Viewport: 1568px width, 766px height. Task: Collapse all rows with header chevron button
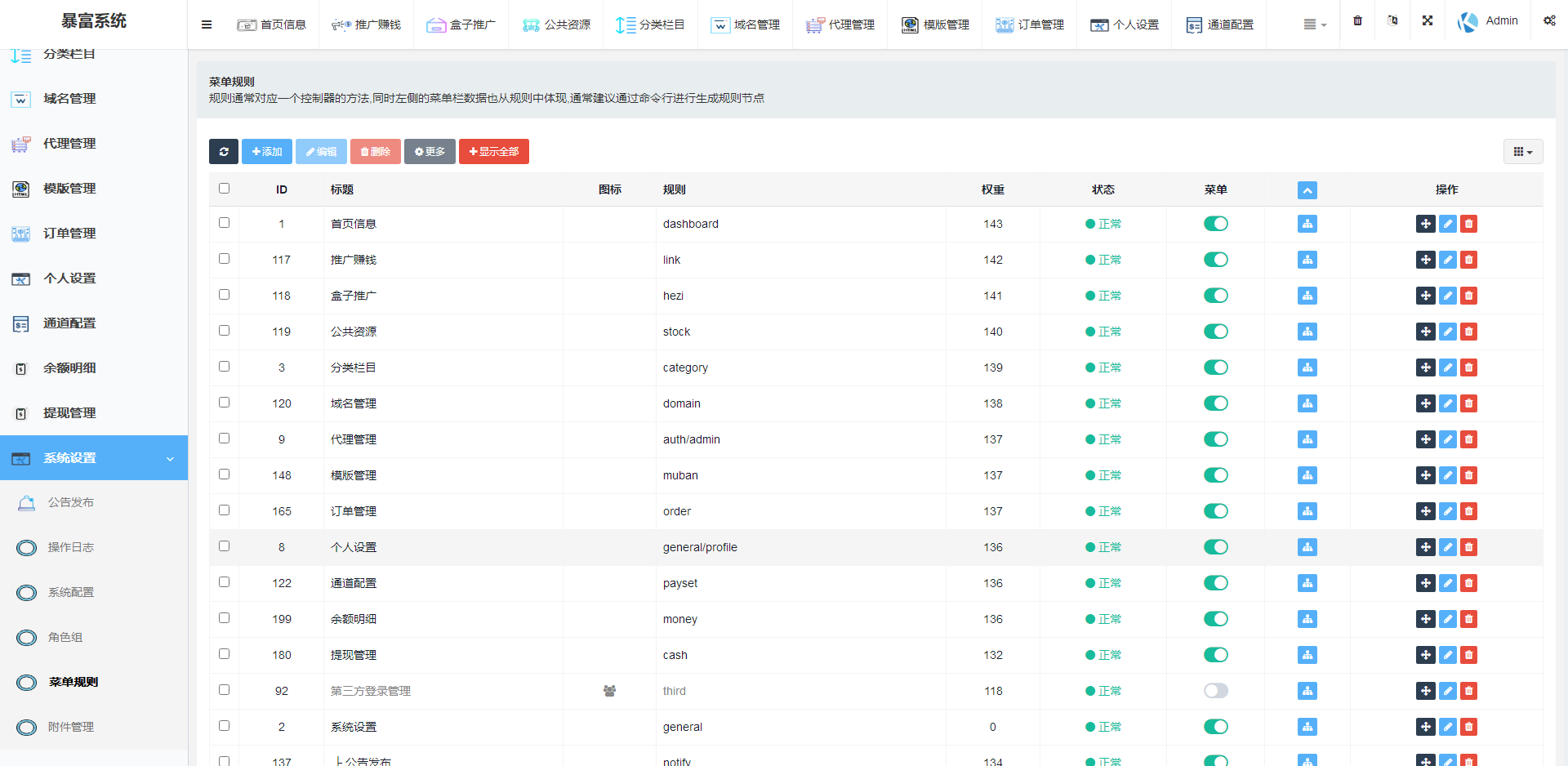[1307, 190]
